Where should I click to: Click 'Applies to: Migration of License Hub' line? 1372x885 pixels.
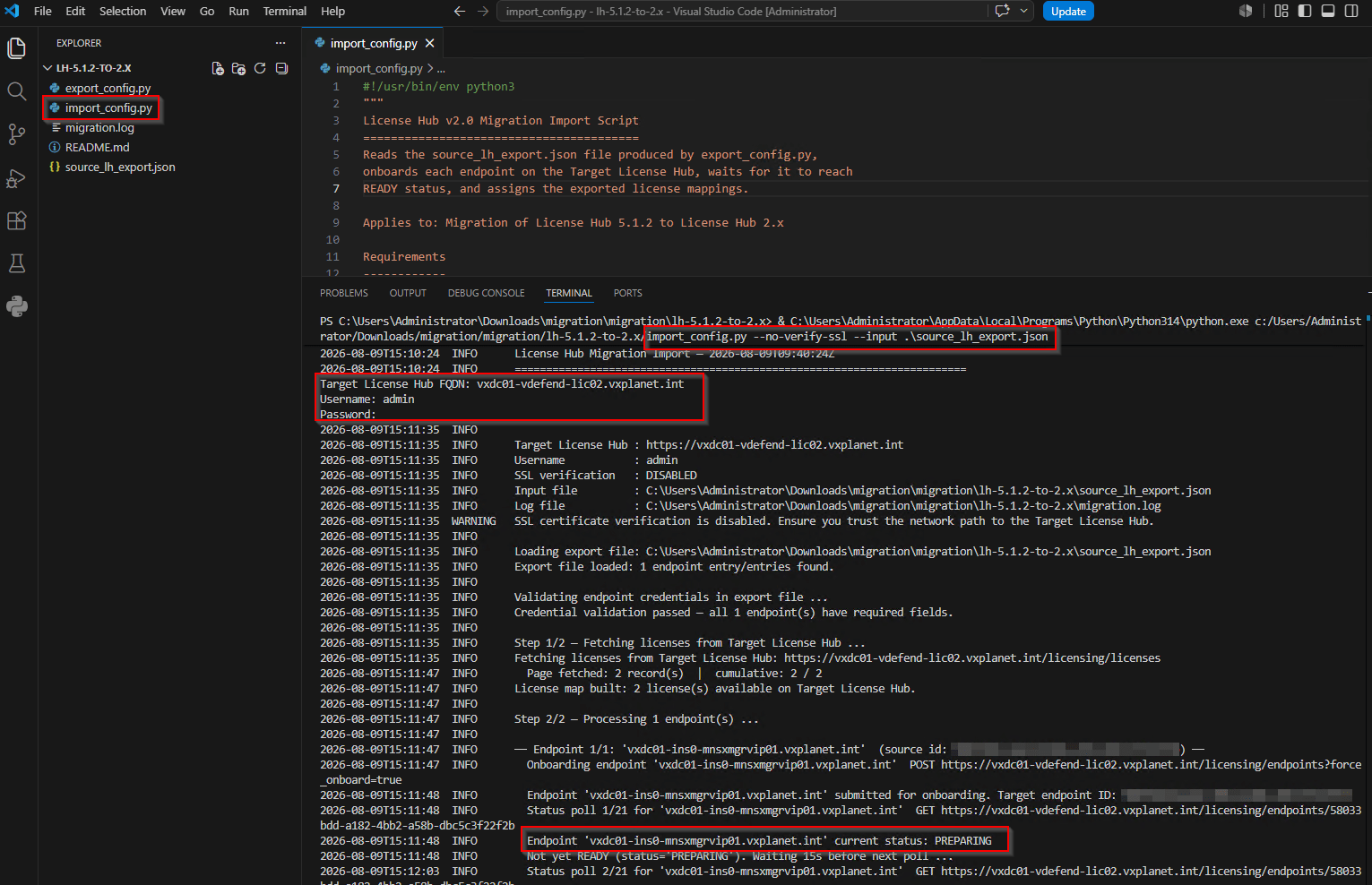click(574, 223)
